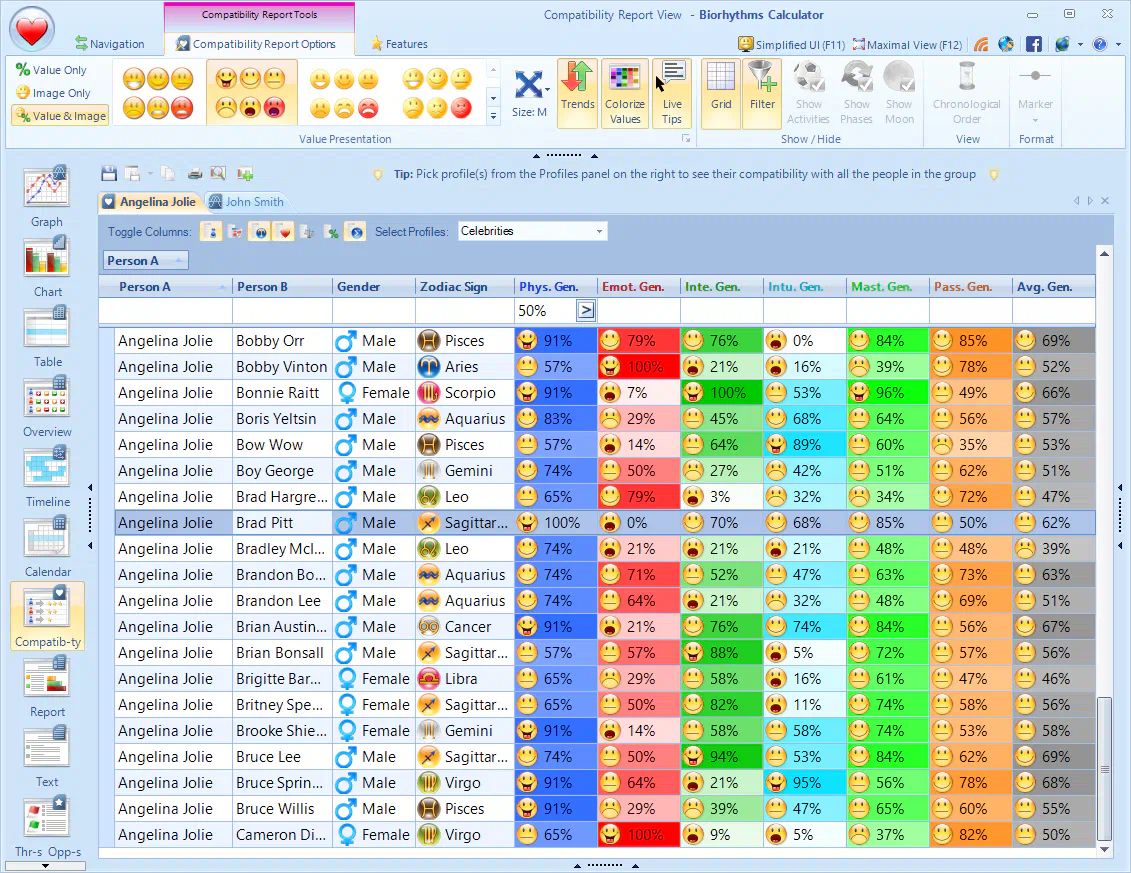Expand the Person A grouping dropdown
The width and height of the screenshot is (1131, 873).
(145, 261)
